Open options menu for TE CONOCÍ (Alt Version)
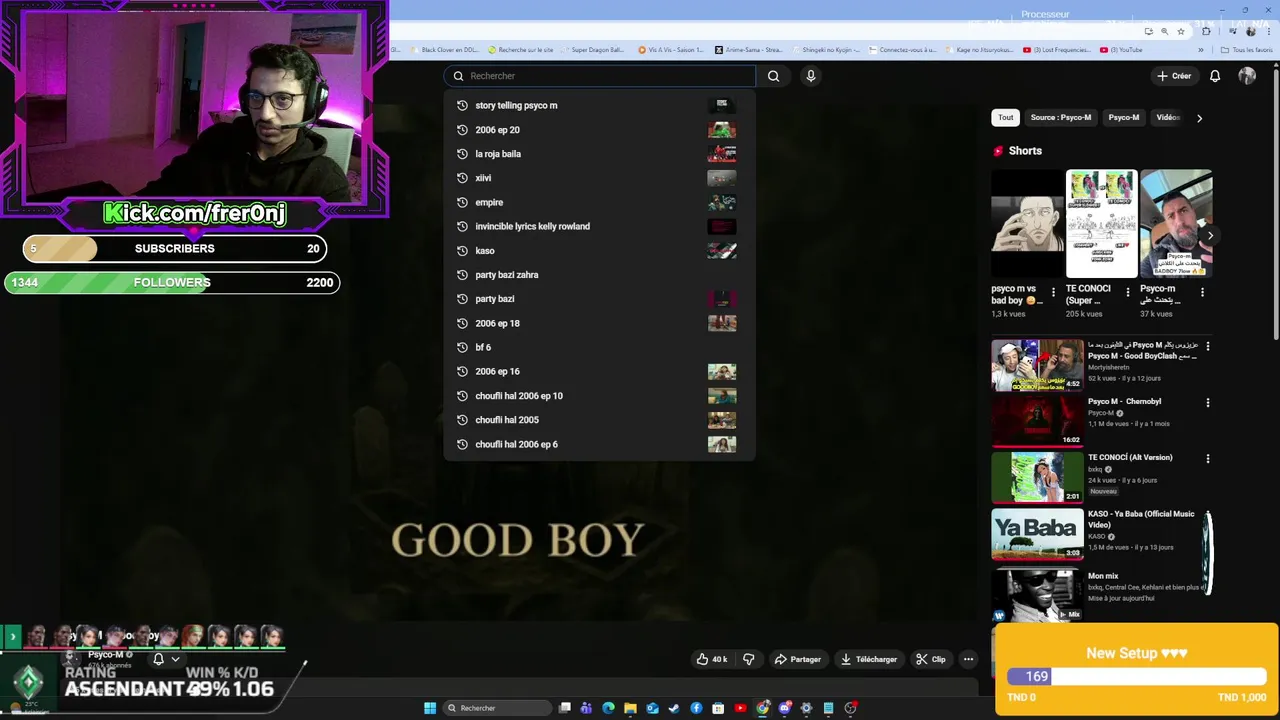Viewport: 1280px width, 720px height. click(1208, 459)
